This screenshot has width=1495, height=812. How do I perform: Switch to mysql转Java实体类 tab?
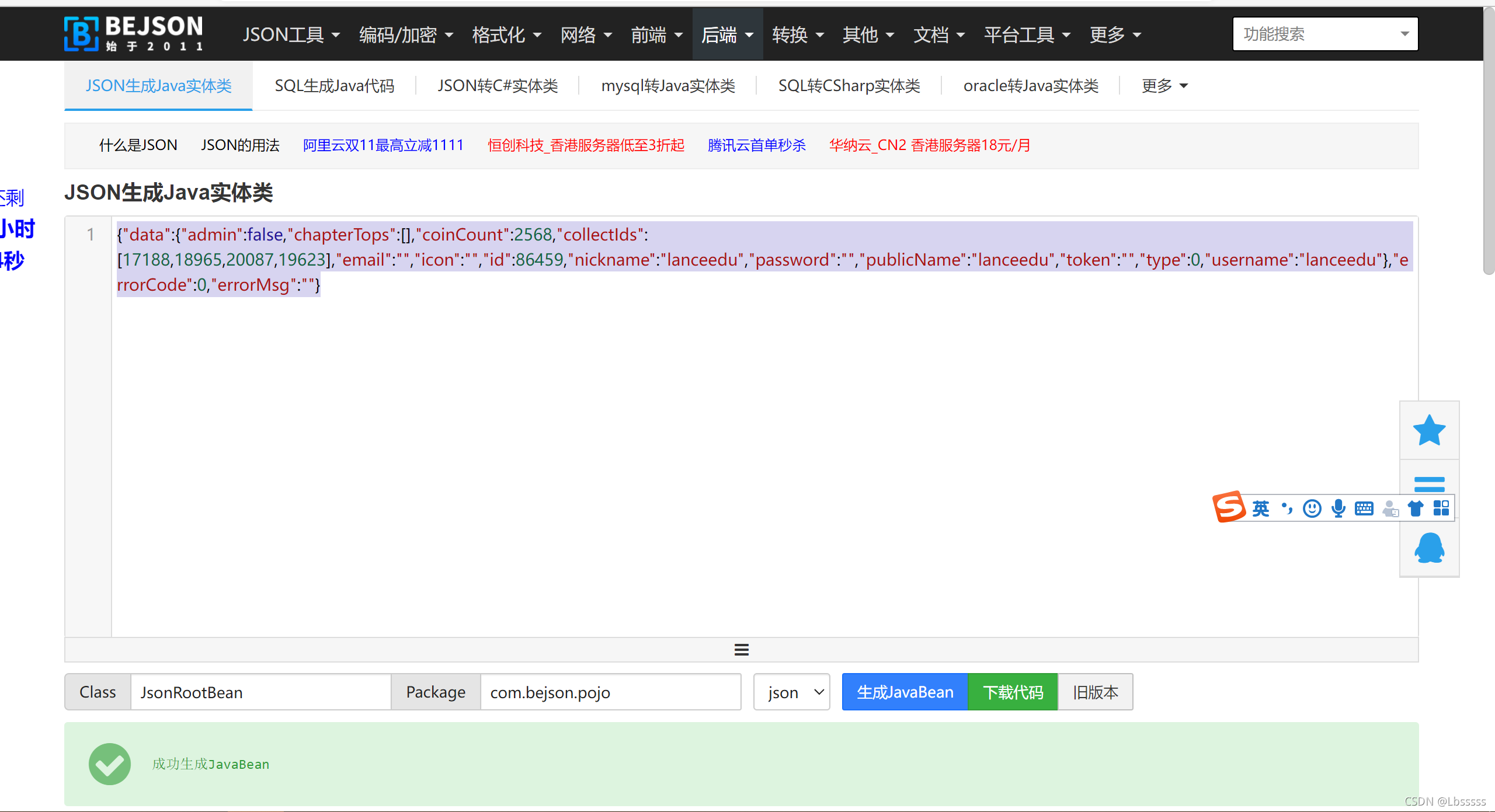(x=668, y=86)
